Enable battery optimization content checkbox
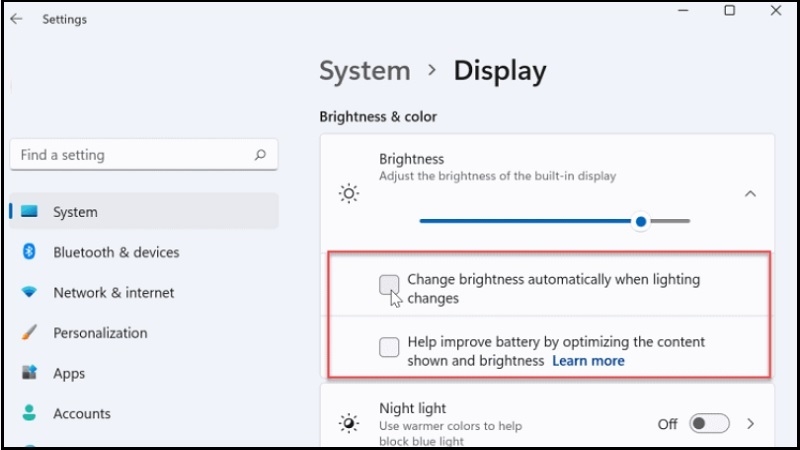 389,347
